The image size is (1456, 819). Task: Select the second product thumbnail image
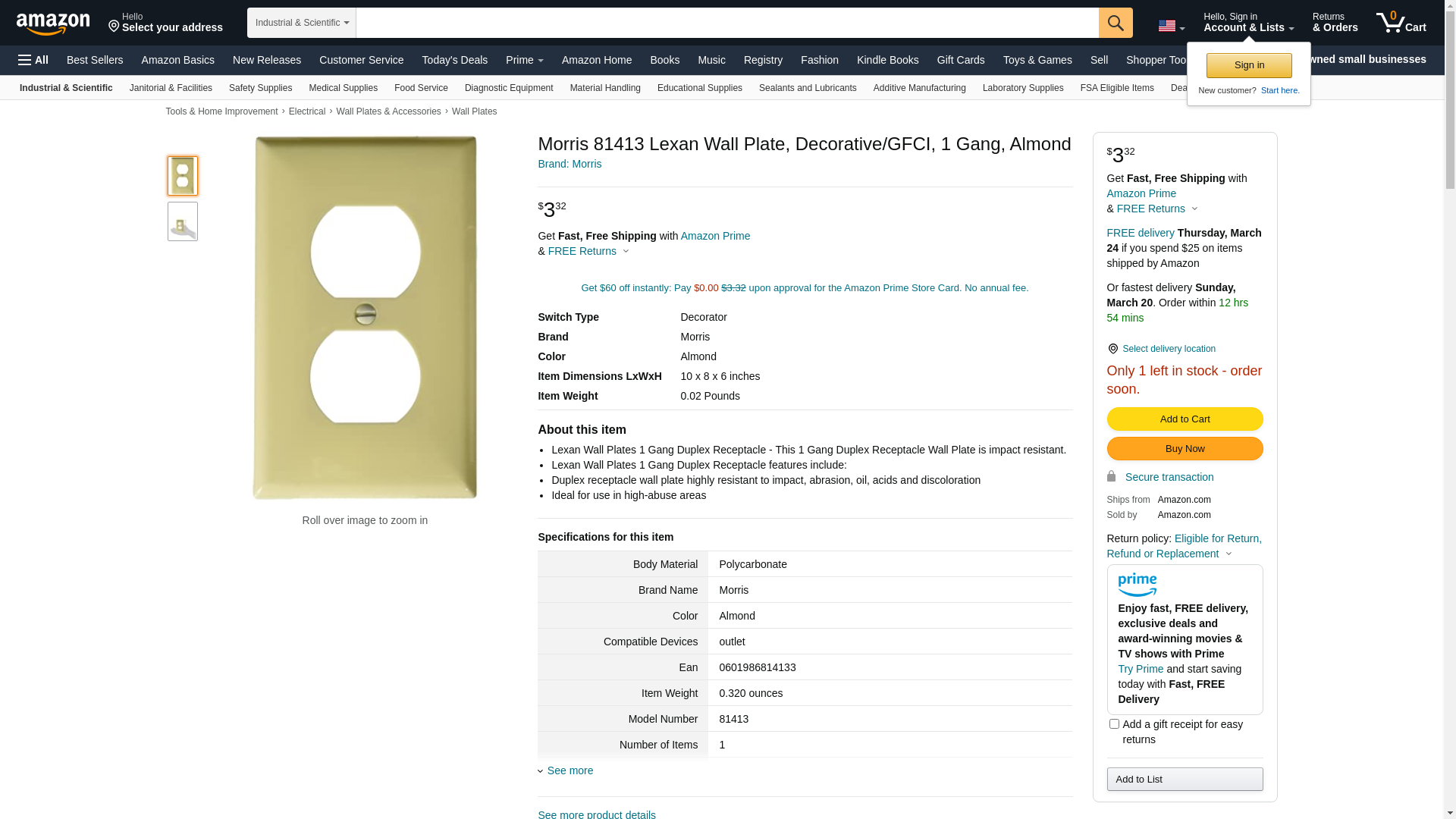point(183,221)
